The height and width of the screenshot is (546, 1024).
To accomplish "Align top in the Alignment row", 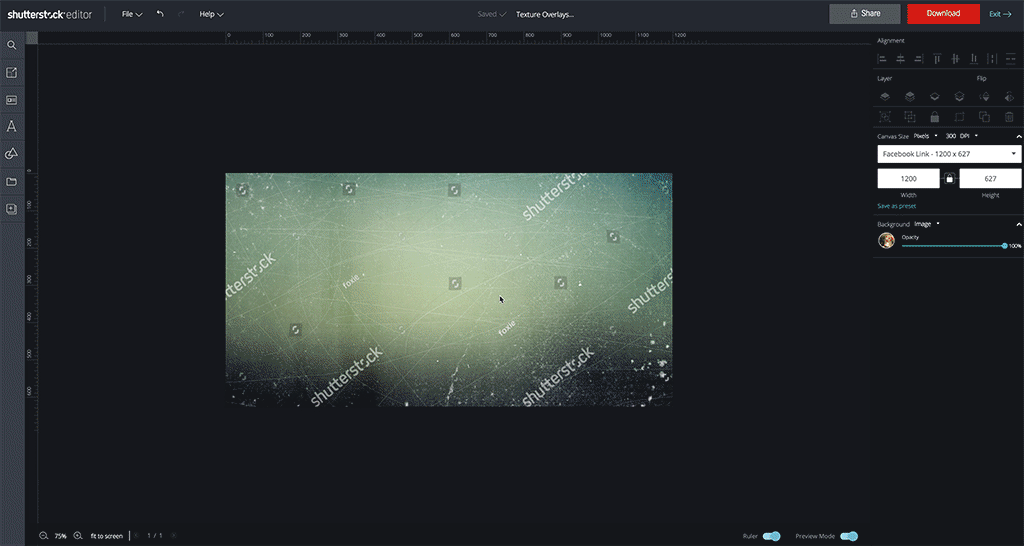I will point(937,59).
